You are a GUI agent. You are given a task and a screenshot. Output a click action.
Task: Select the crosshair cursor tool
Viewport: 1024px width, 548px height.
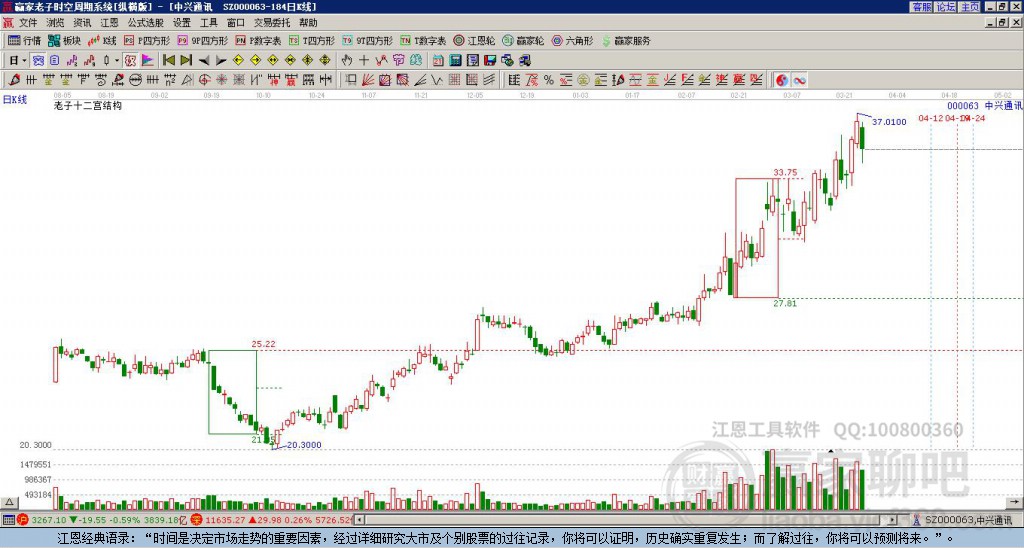tap(364, 61)
